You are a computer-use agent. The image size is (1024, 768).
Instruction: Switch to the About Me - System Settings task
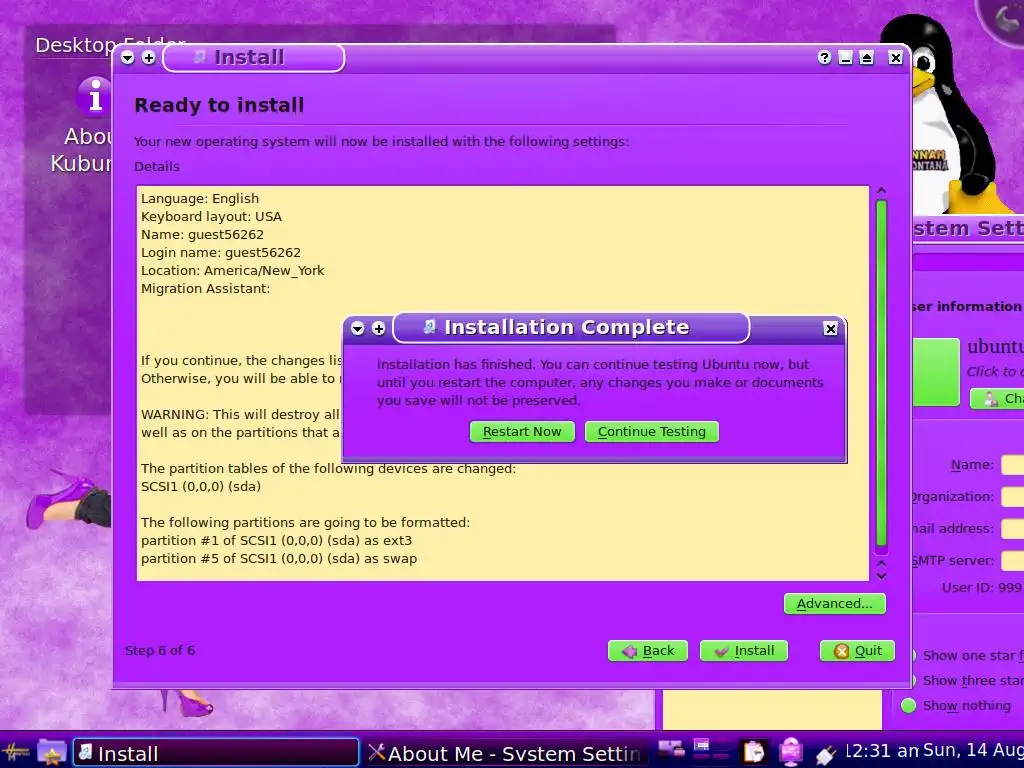click(x=505, y=753)
